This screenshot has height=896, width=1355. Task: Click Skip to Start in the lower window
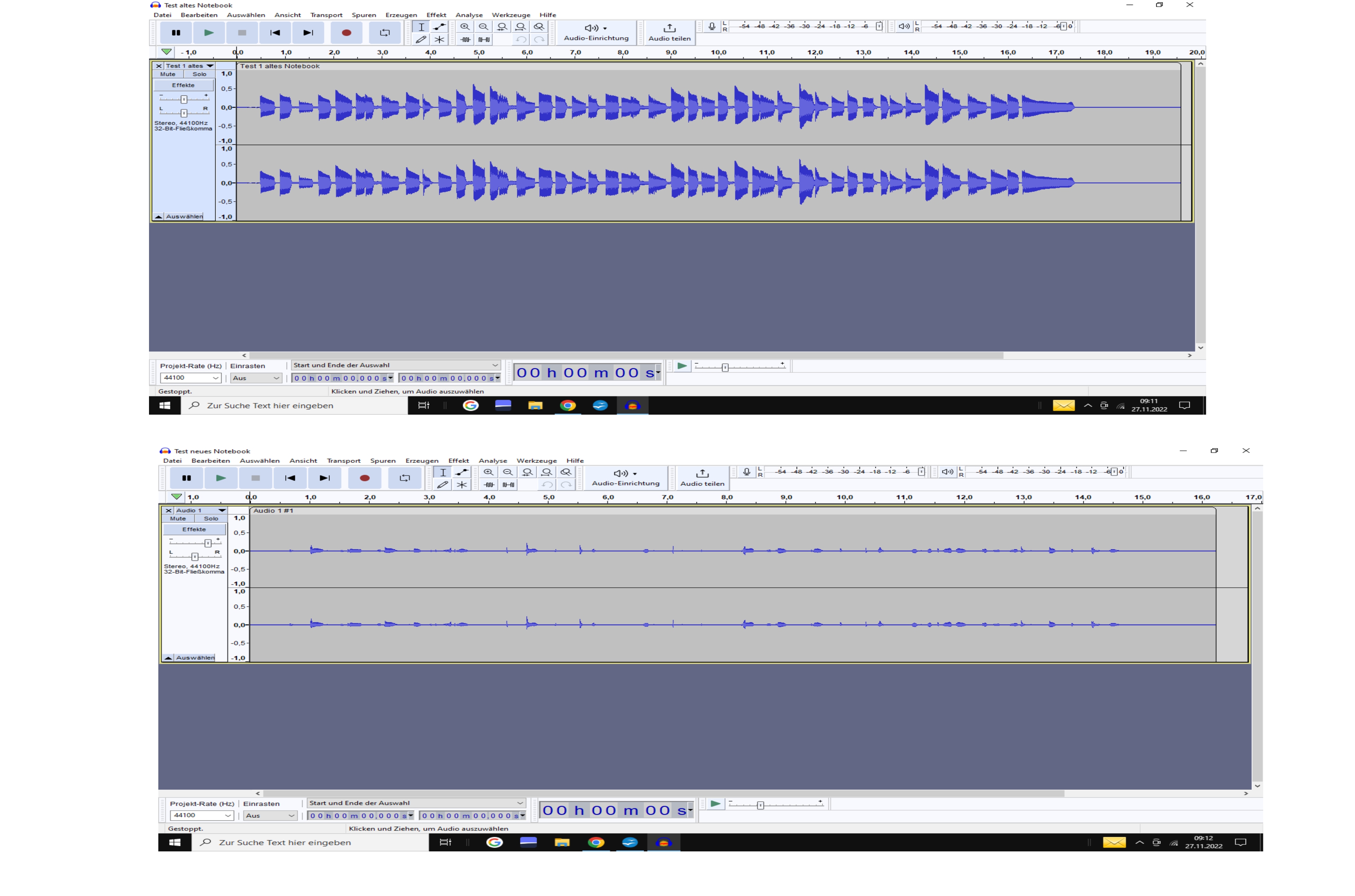pos(290,478)
